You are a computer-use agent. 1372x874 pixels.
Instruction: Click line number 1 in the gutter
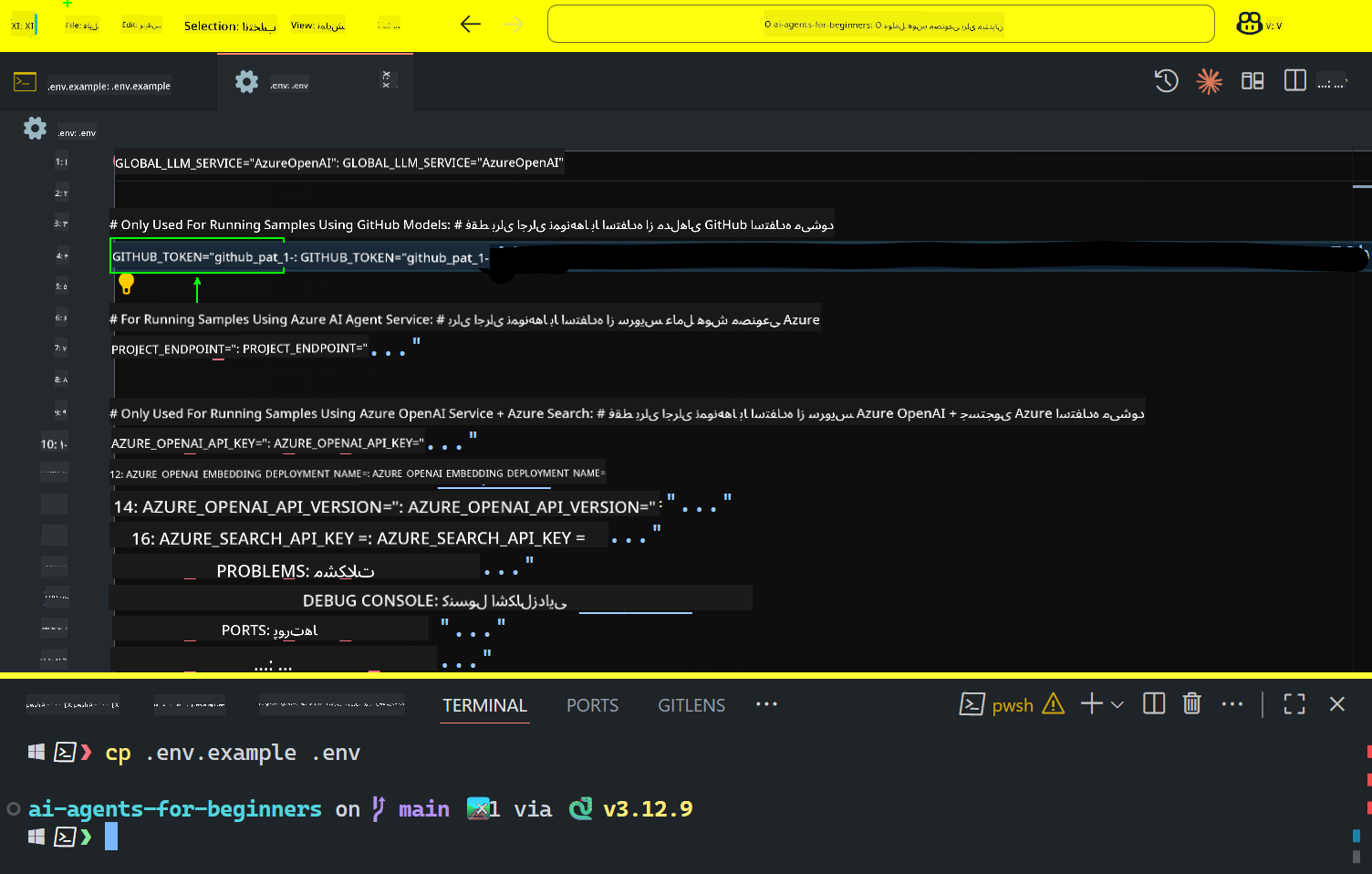tap(60, 162)
